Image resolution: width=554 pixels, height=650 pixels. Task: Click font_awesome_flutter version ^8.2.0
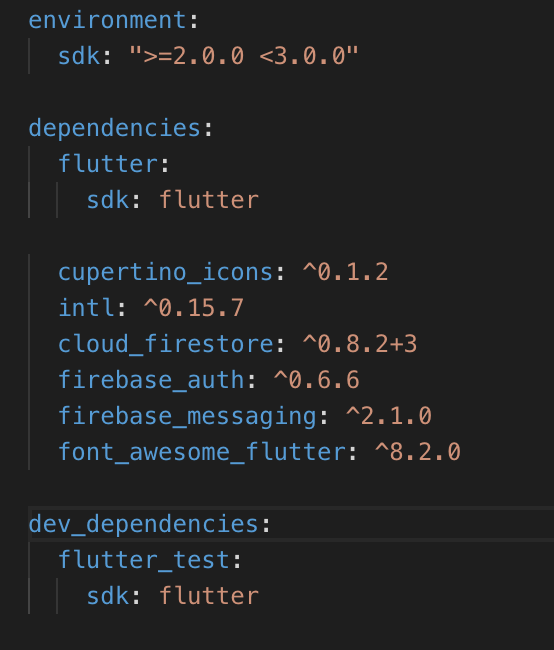coord(418,452)
